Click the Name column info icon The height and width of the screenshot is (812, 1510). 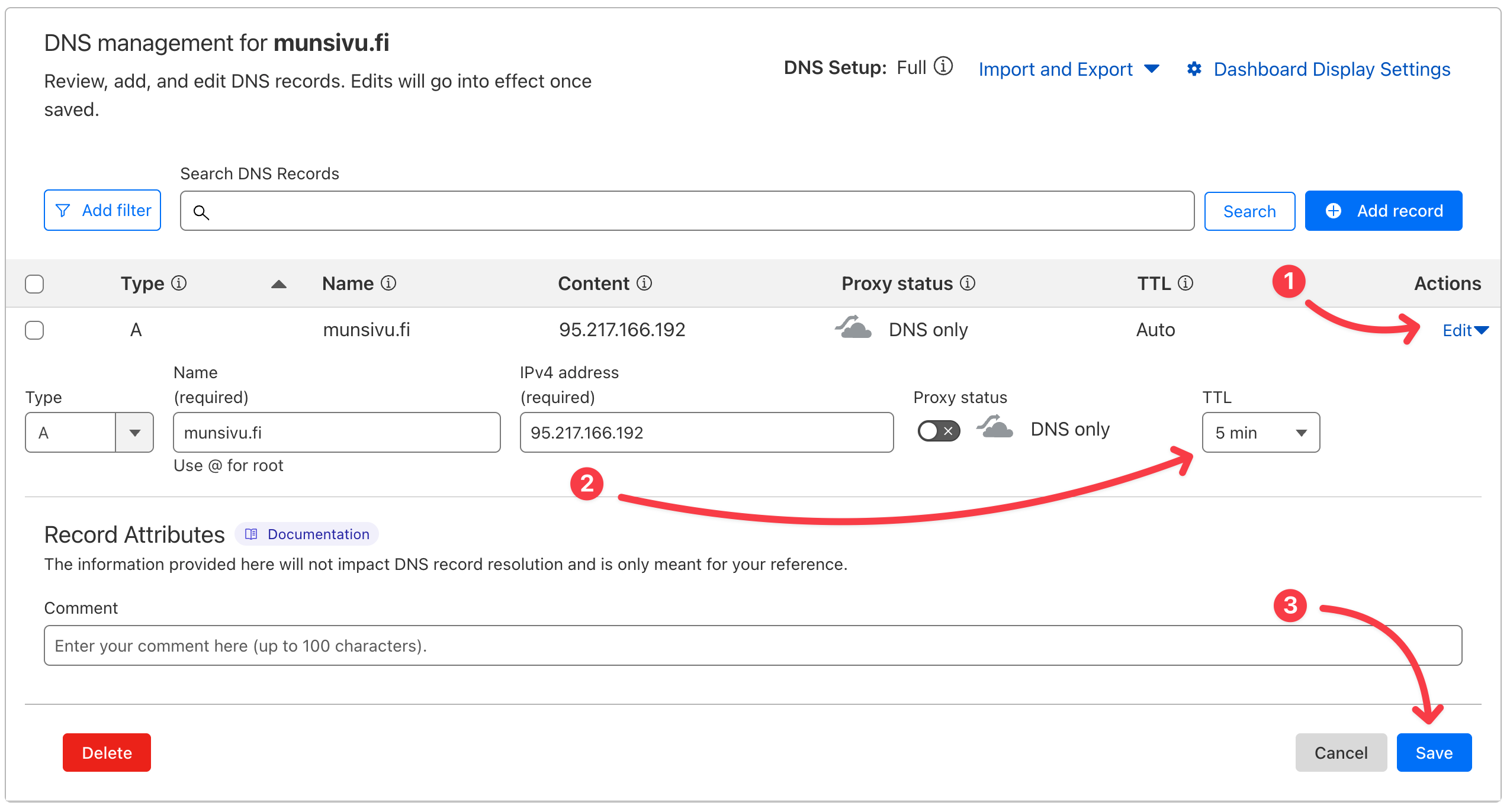pos(388,283)
